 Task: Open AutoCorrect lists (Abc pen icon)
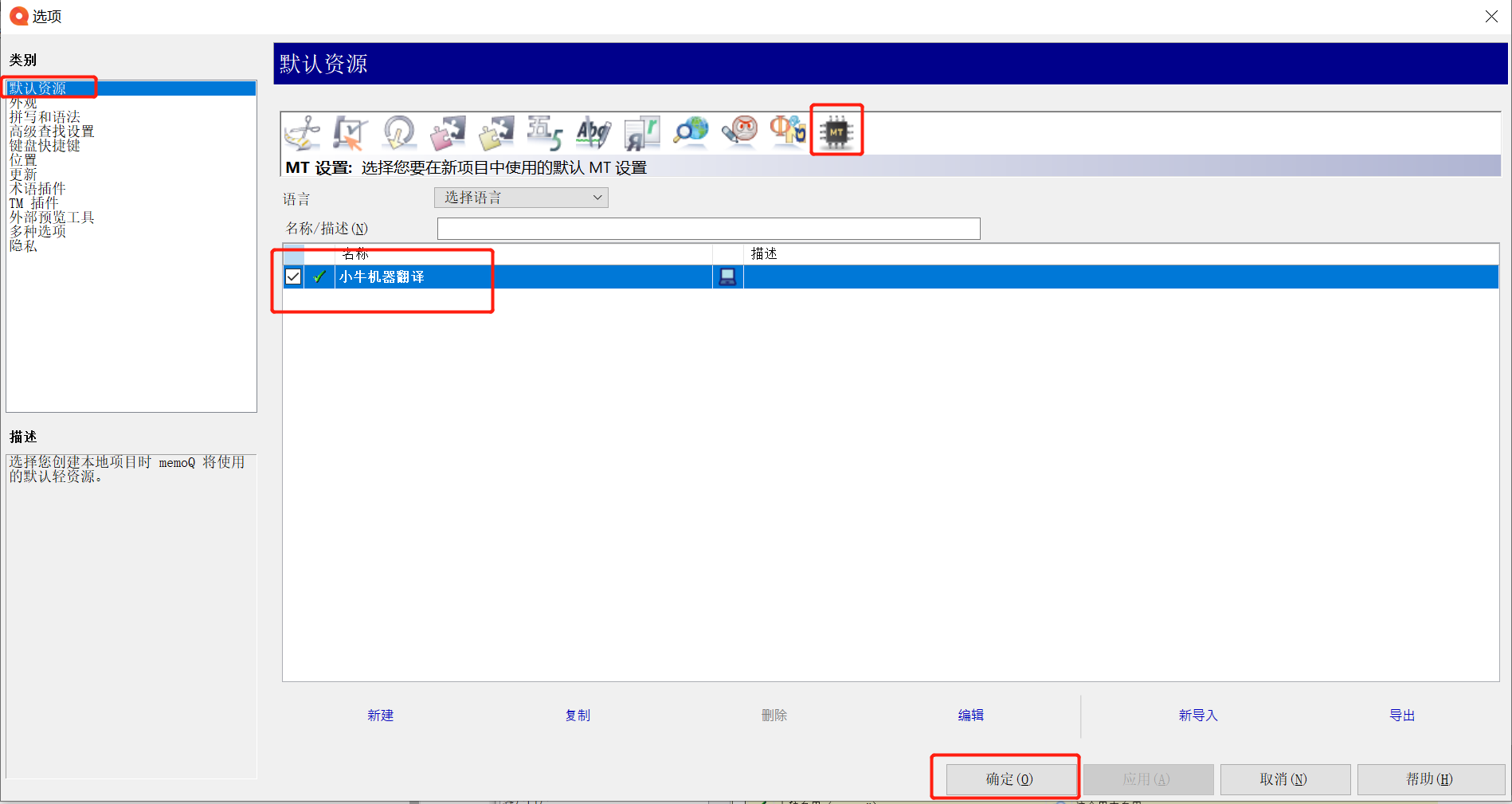coord(593,132)
